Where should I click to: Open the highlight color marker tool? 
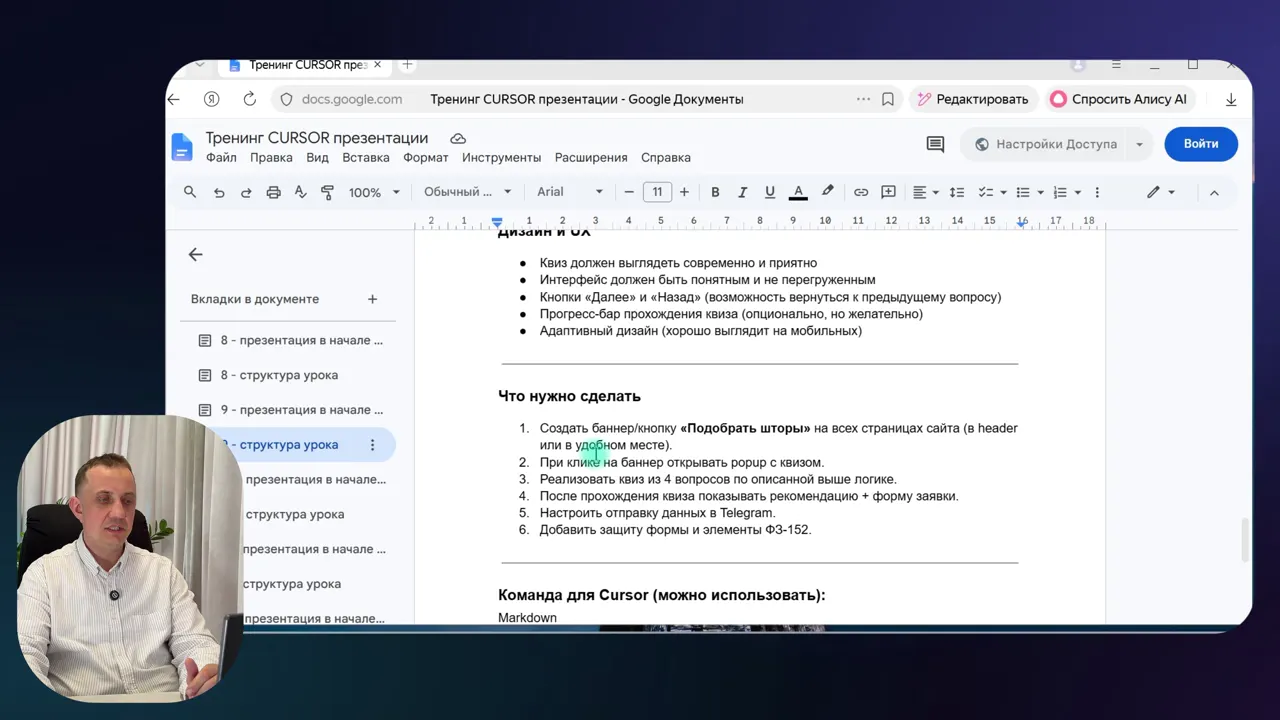[827, 192]
